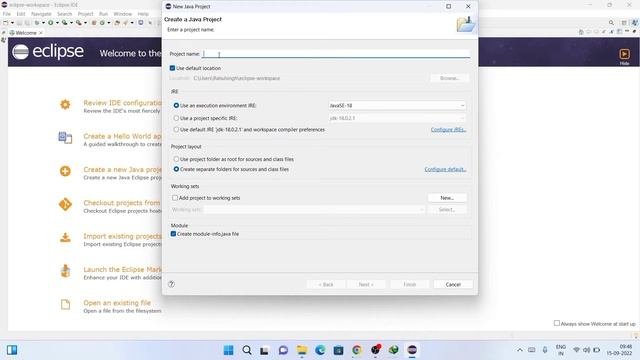Open the Run icon dropdown arrow
Viewport: 640px width, 360px height.
click(x=57, y=23)
